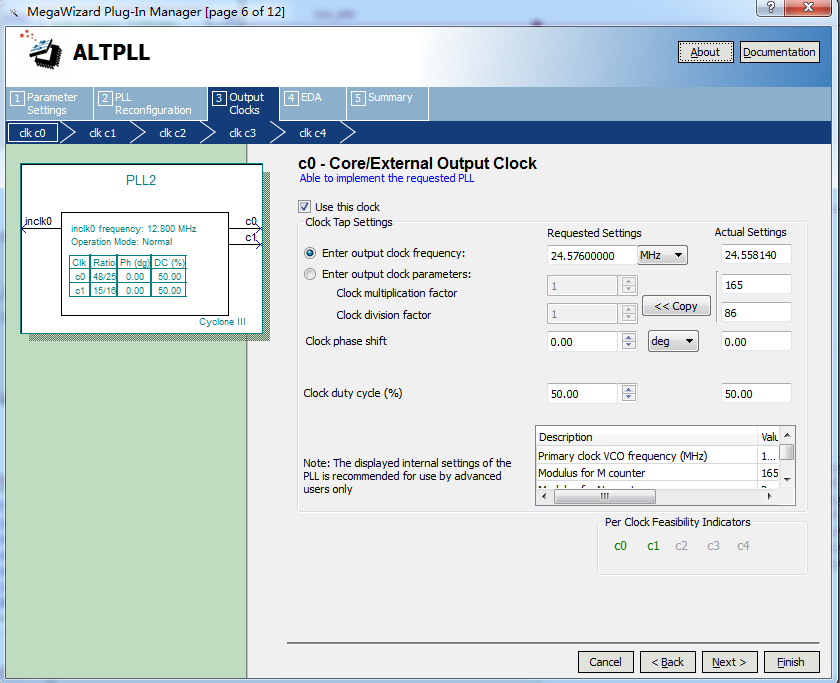Switch to the Parameter Settings tab

(x=49, y=103)
